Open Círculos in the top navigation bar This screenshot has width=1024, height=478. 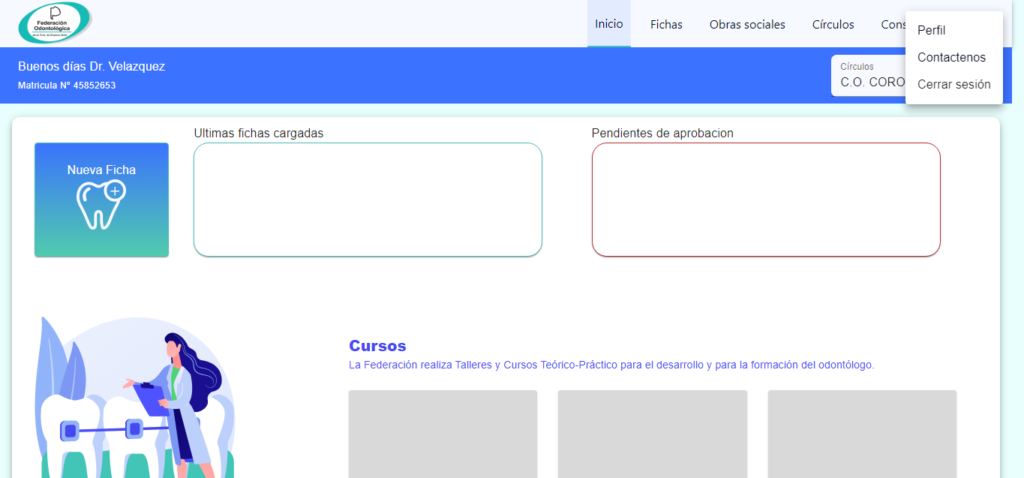point(833,24)
